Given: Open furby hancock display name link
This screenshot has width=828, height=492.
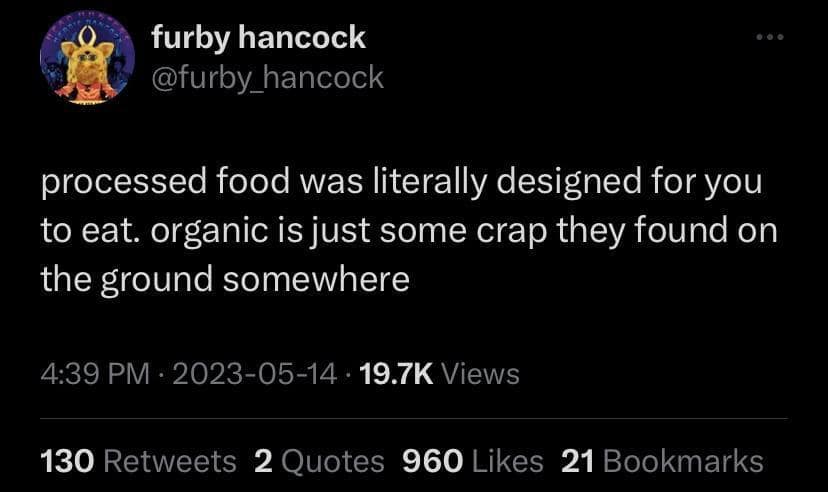Looking at the screenshot, I should (258, 38).
